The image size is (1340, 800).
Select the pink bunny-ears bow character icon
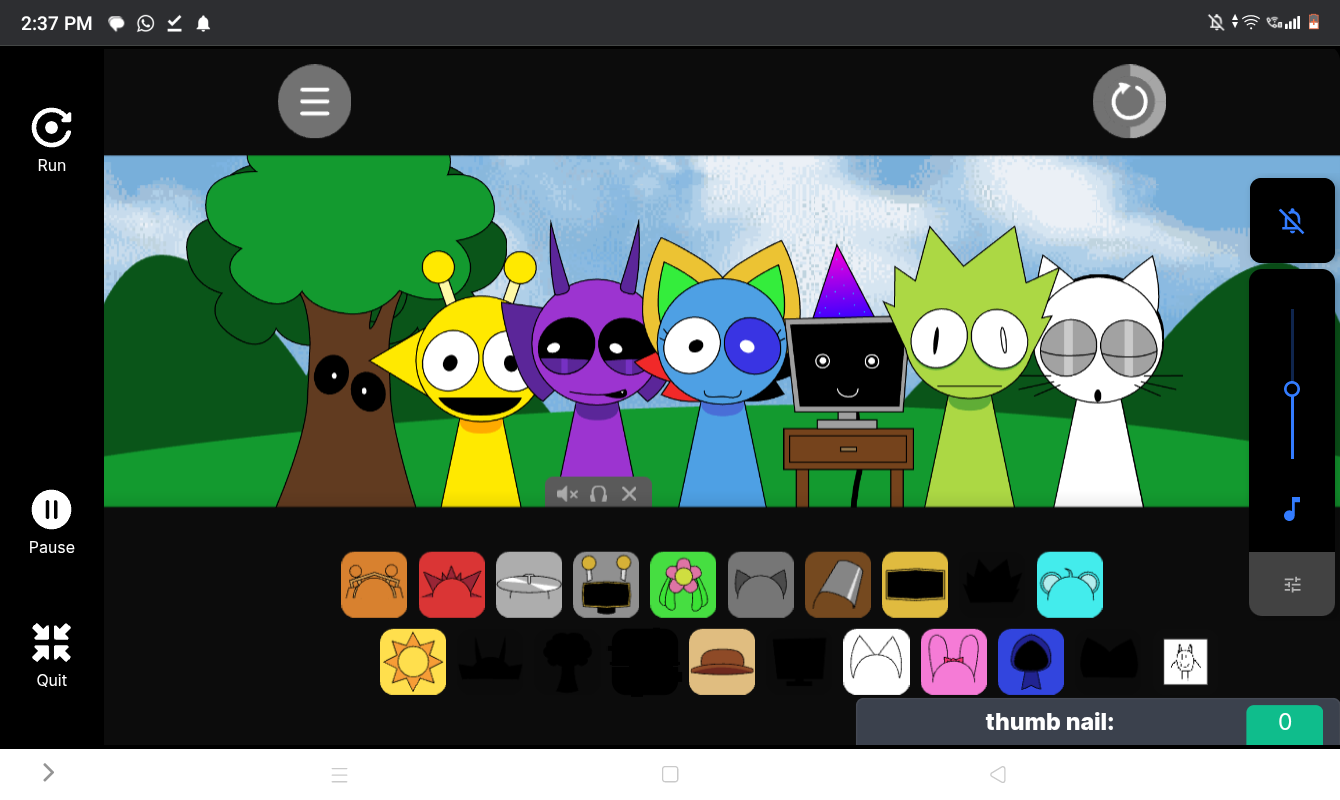tap(954, 662)
